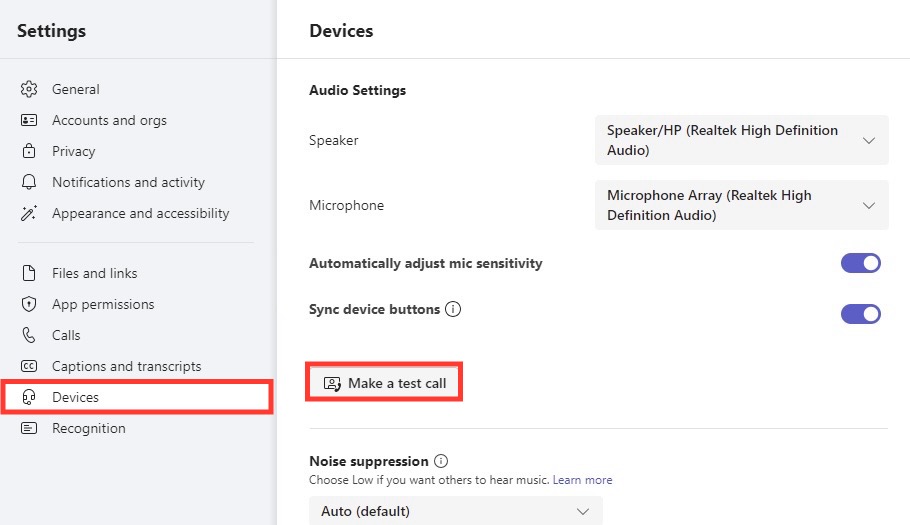Select the highlighted Devices menu item
This screenshot has width=910, height=525.
tap(137, 397)
